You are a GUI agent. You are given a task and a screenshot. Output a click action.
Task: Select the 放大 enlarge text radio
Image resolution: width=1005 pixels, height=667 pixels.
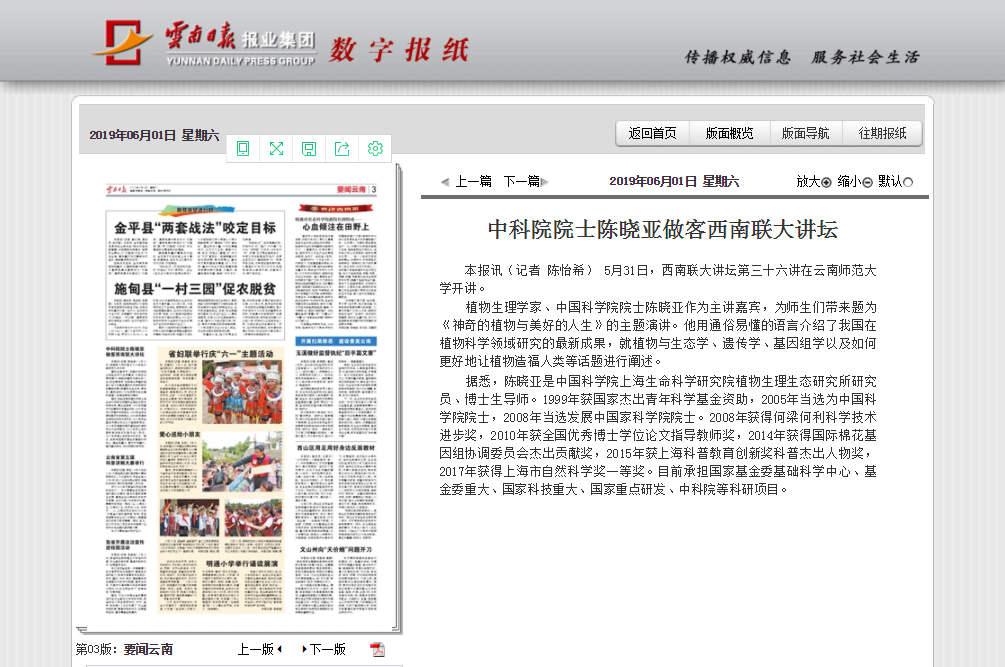(826, 182)
